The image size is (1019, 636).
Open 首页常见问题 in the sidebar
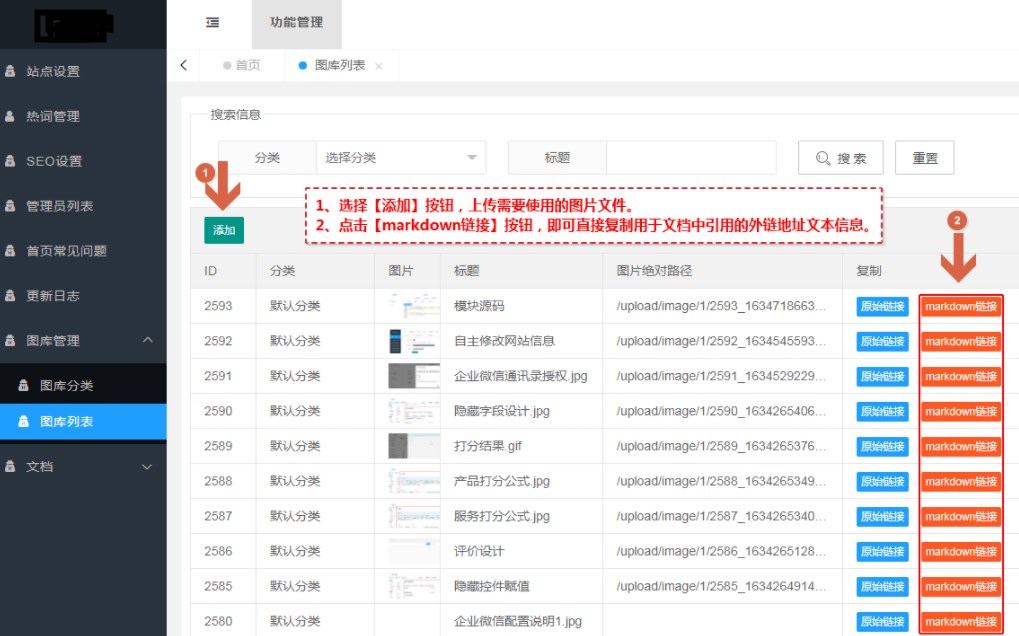[x=66, y=251]
